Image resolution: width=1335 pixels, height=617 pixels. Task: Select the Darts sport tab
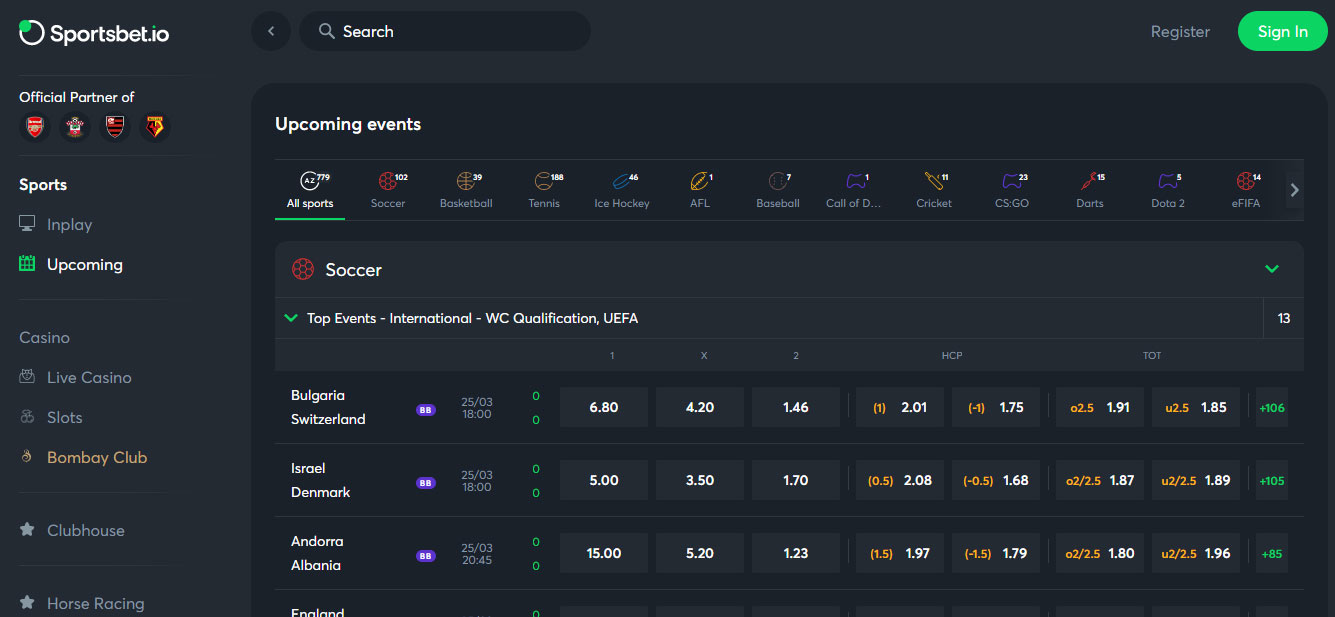(x=1090, y=191)
